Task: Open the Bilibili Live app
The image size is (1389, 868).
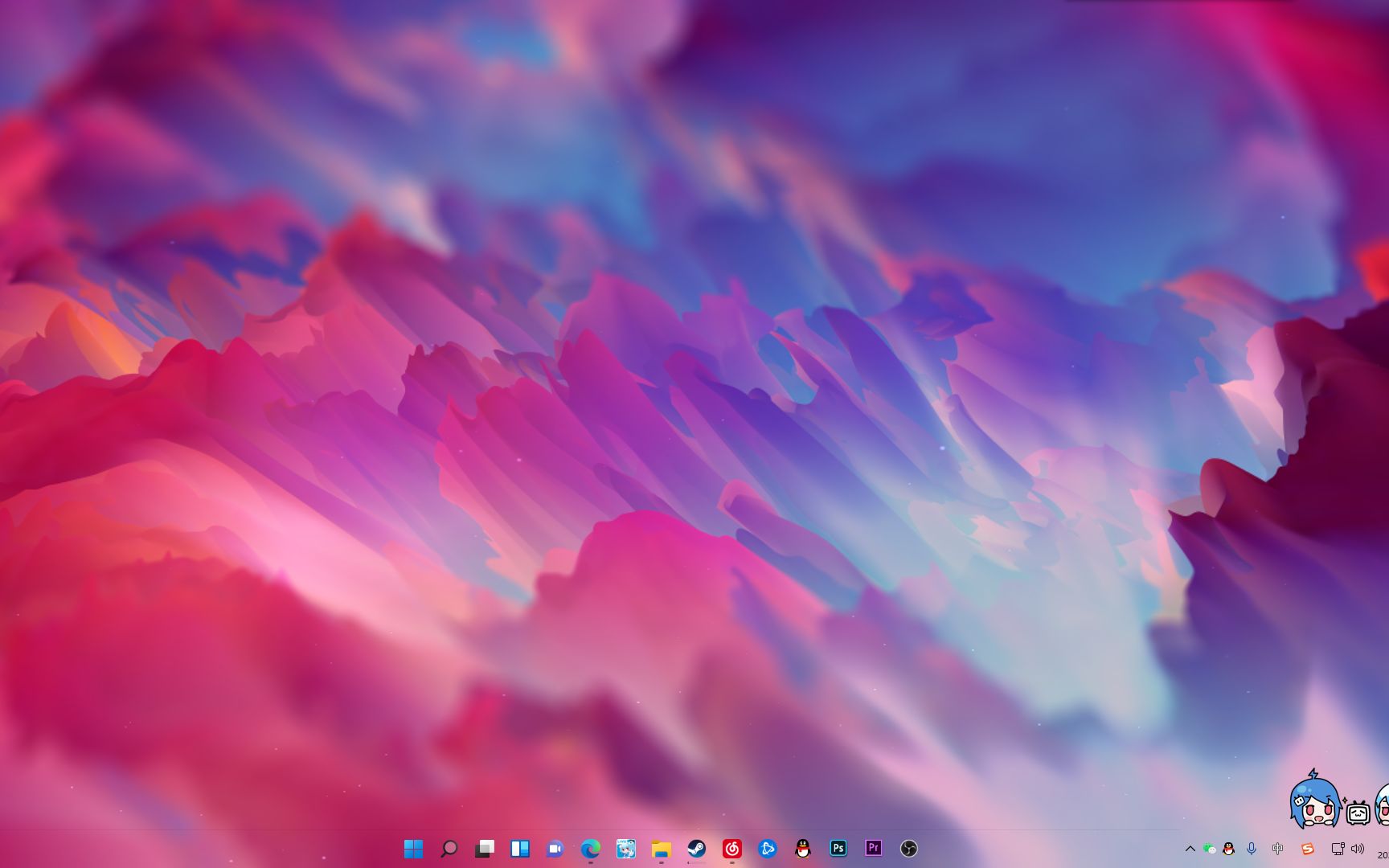Action: [x=625, y=848]
